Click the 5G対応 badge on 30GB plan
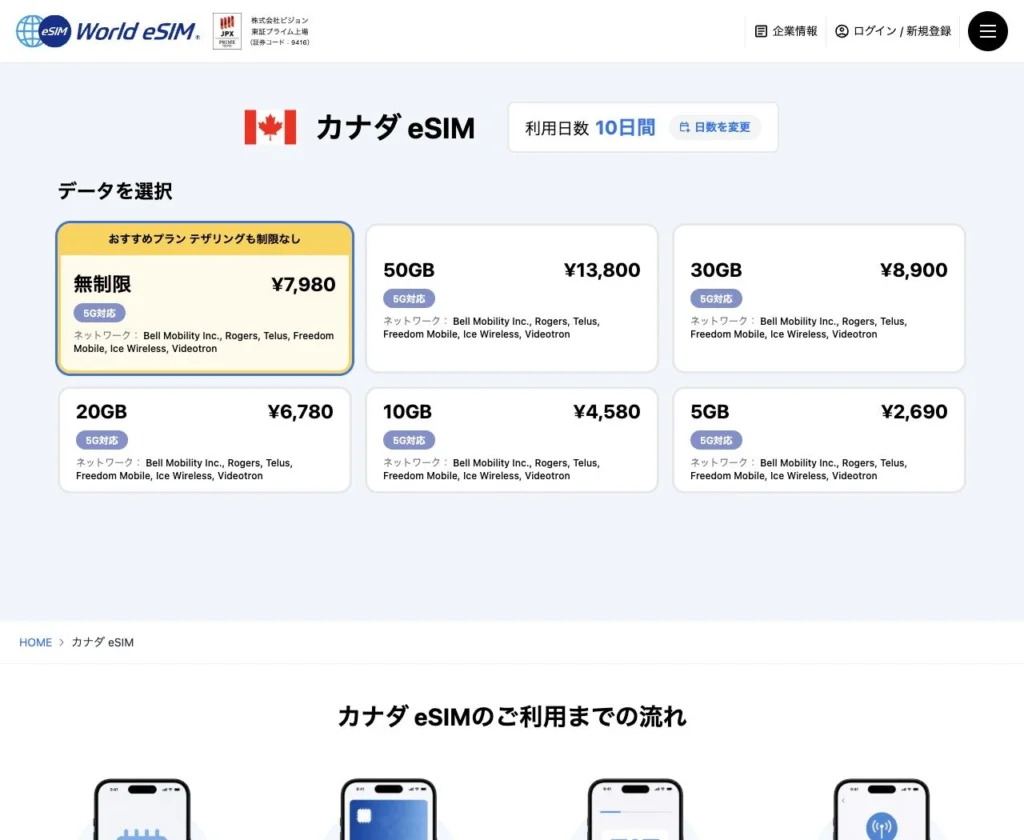 [716, 299]
